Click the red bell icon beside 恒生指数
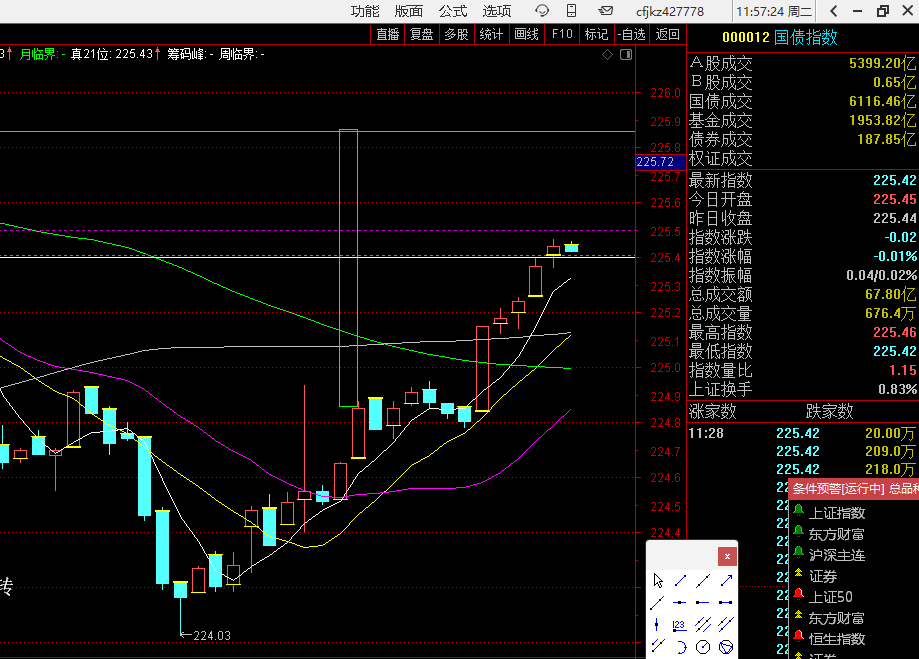This screenshot has width=919, height=659. tap(798, 636)
